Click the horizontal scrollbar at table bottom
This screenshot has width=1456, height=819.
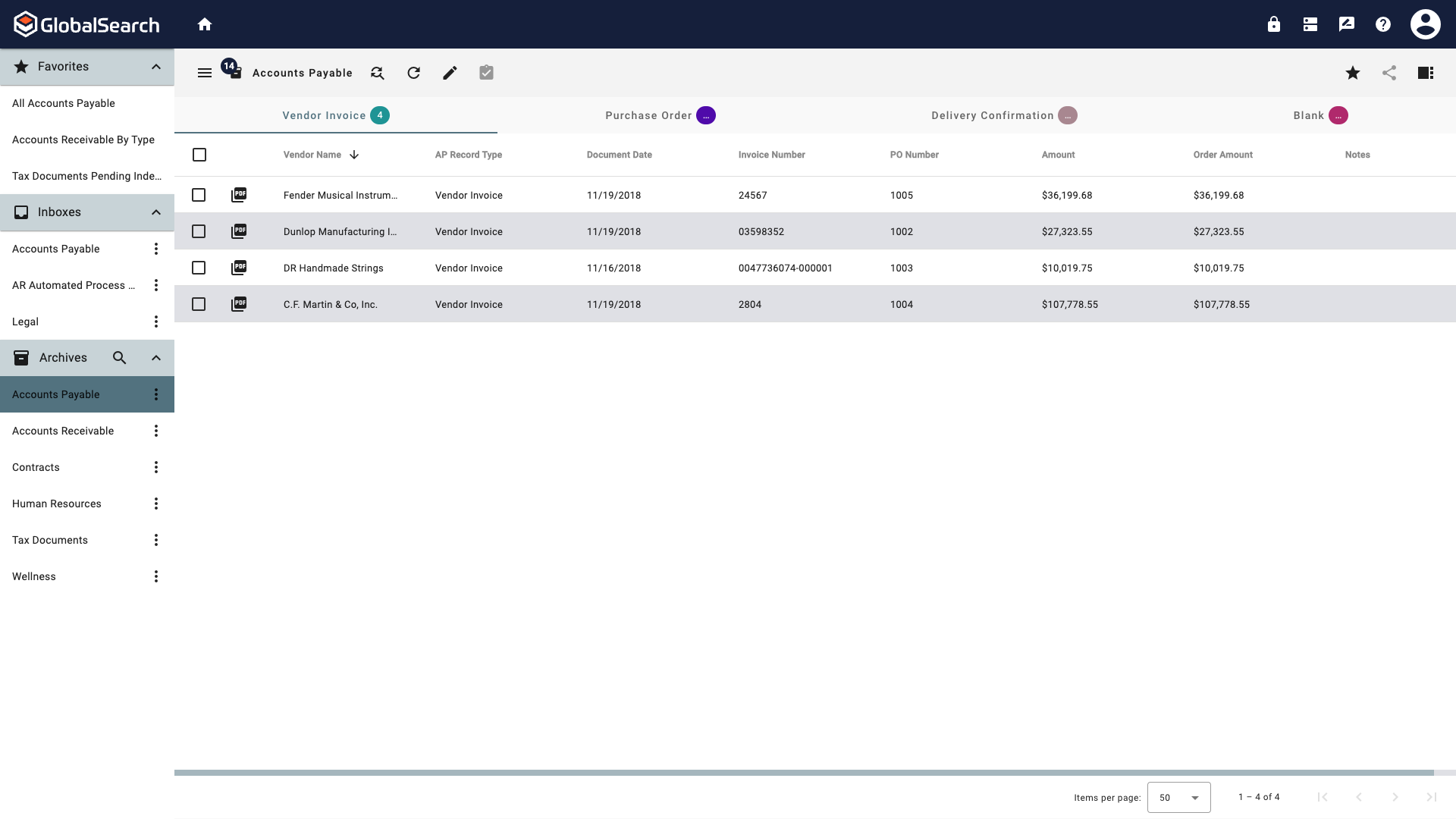(804, 773)
